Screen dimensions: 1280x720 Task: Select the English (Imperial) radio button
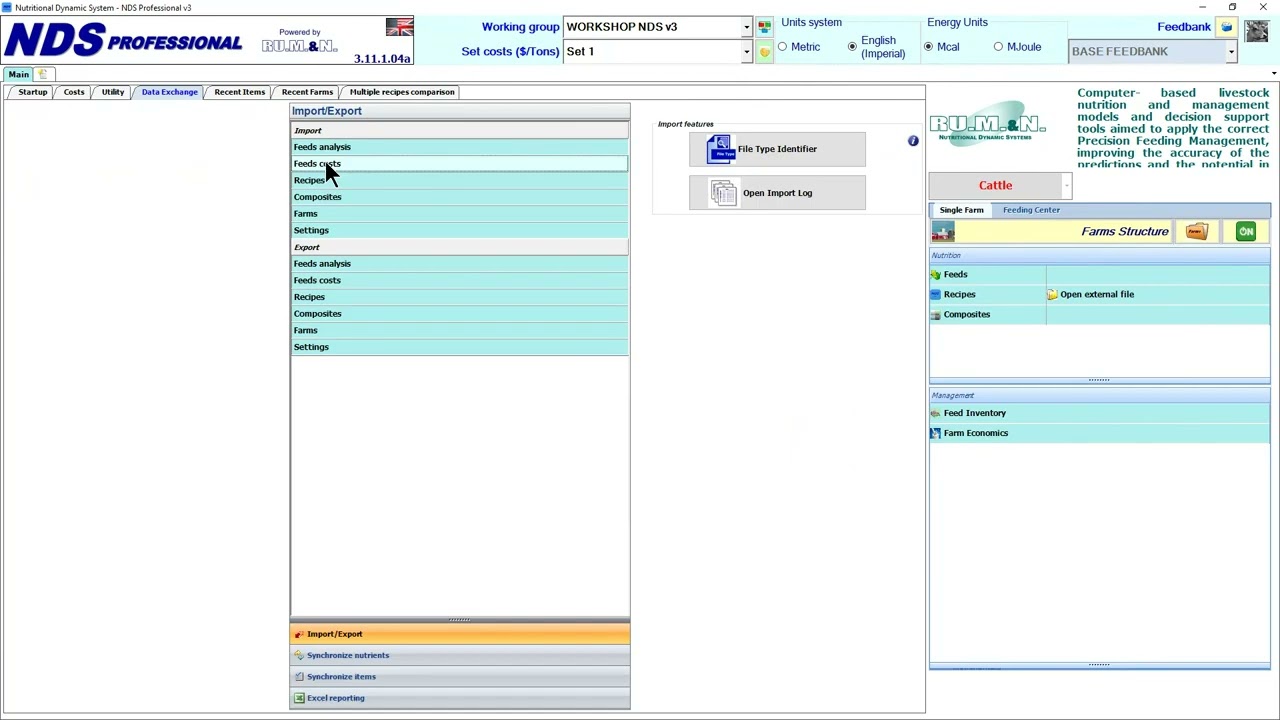click(x=853, y=47)
